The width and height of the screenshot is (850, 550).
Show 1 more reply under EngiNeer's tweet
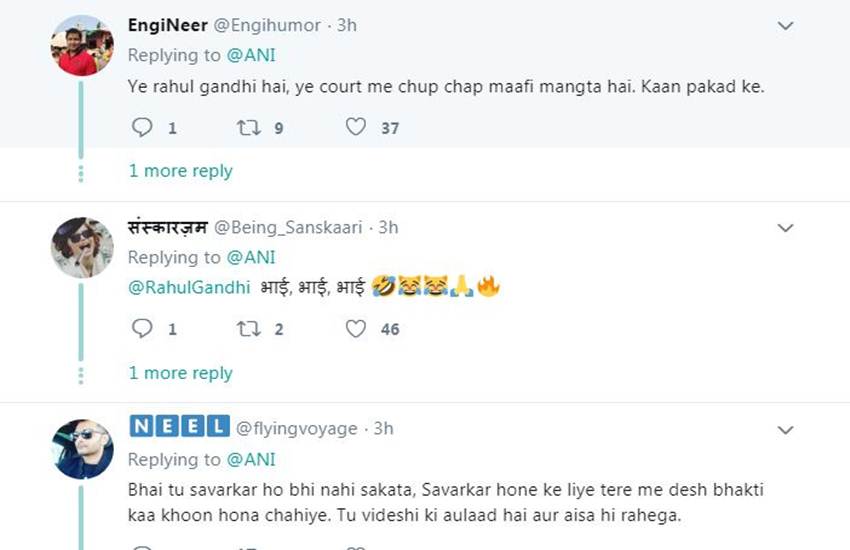pos(180,171)
